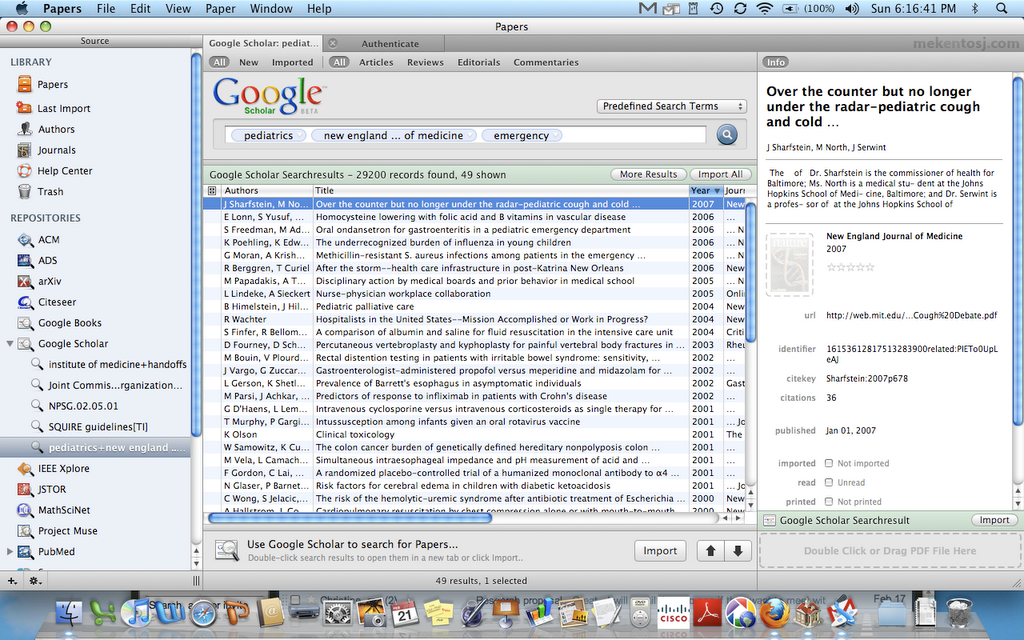Open the Window menu
The height and width of the screenshot is (640, 1024).
tap(271, 8)
